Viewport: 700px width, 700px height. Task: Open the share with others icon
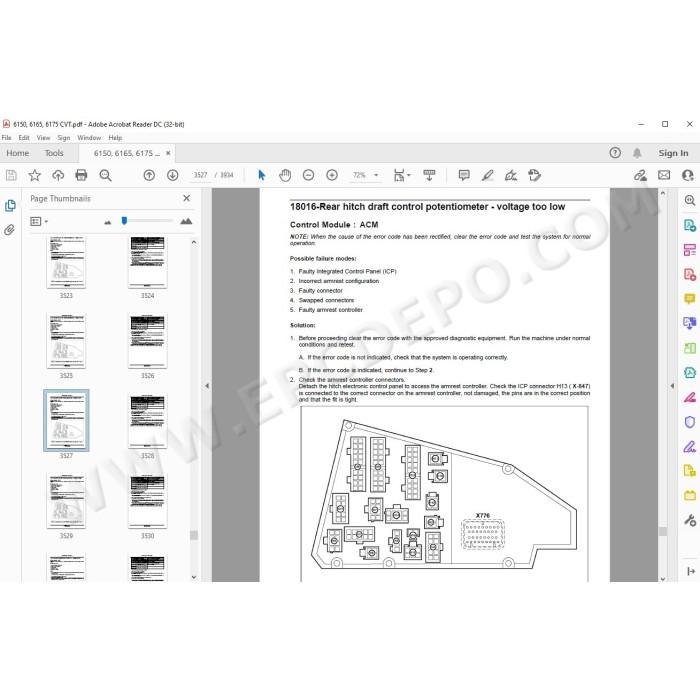688,175
